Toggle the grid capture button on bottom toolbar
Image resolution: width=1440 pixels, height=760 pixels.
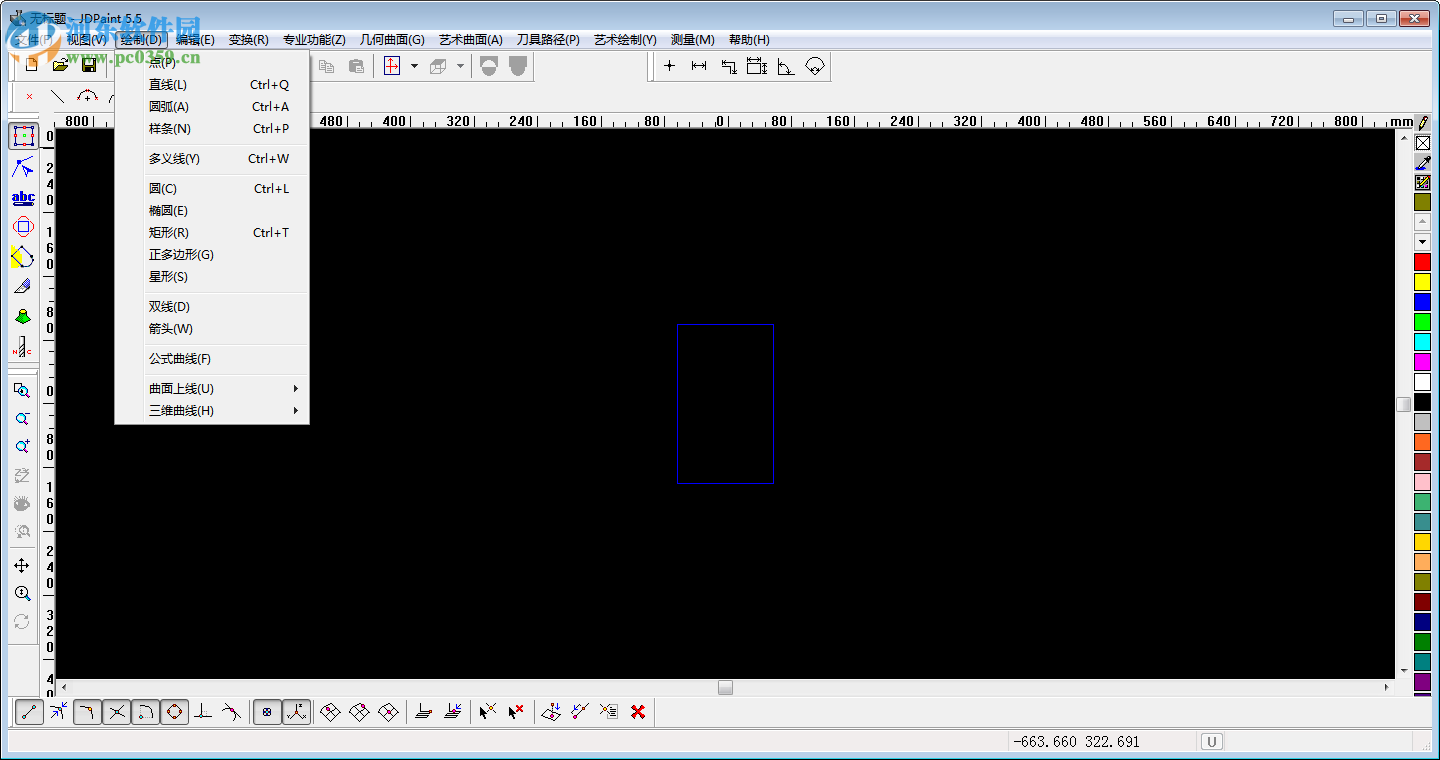266,712
